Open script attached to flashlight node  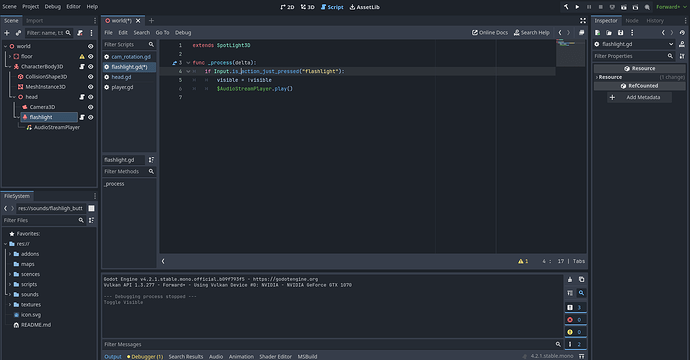82,117
